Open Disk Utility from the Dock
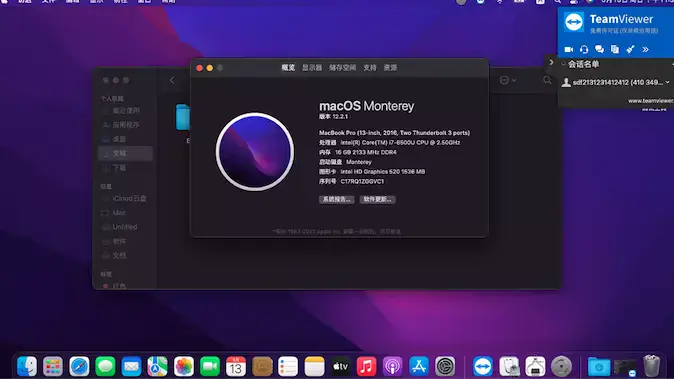 509,367
